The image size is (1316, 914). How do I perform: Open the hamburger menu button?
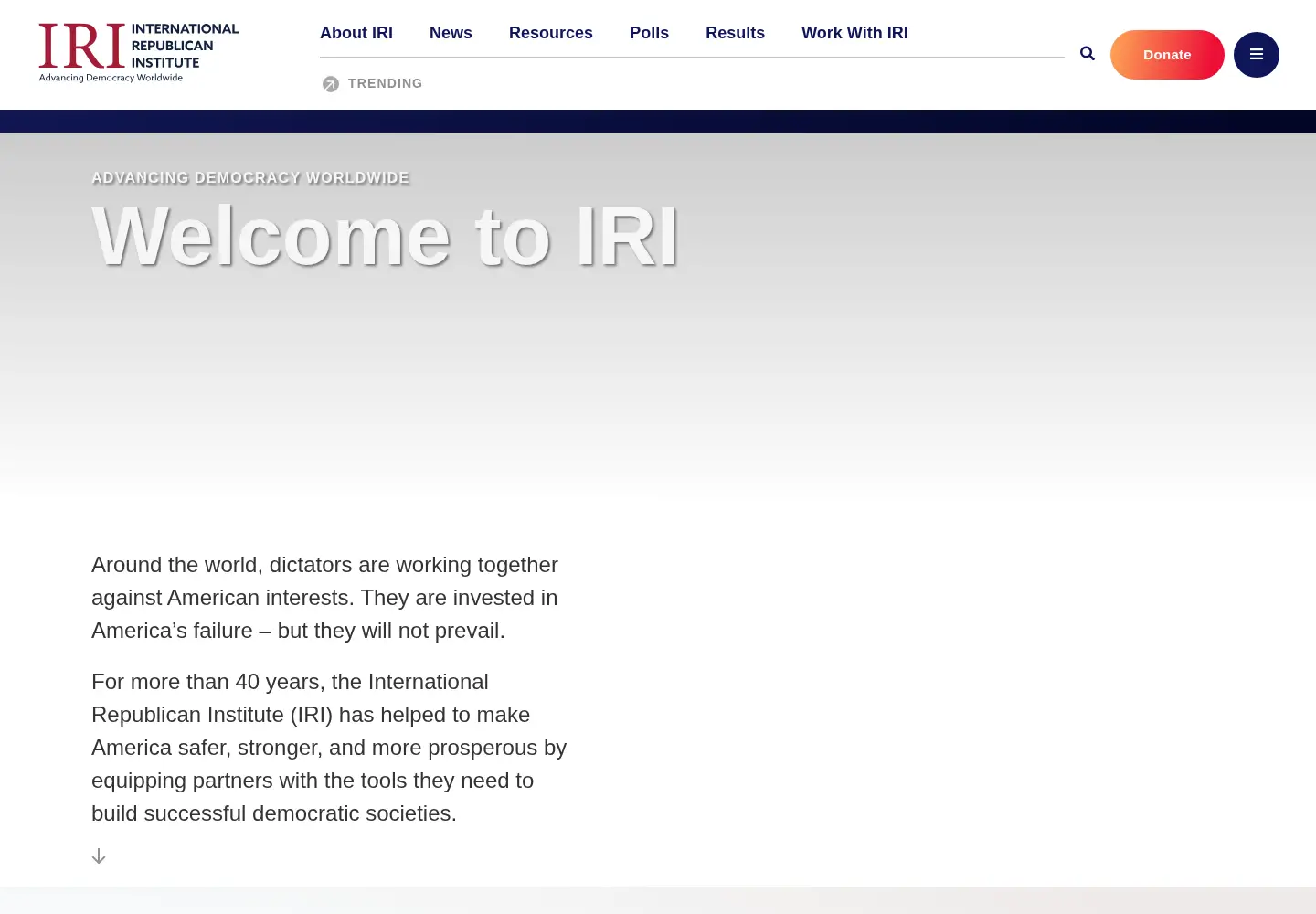1257,55
